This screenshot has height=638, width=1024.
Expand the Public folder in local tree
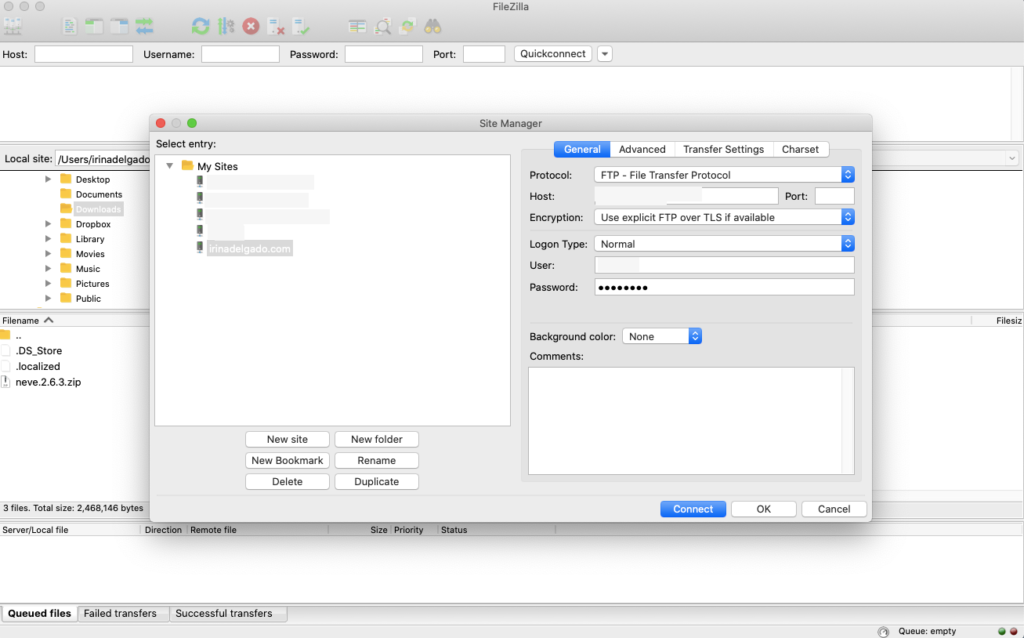tap(48, 298)
